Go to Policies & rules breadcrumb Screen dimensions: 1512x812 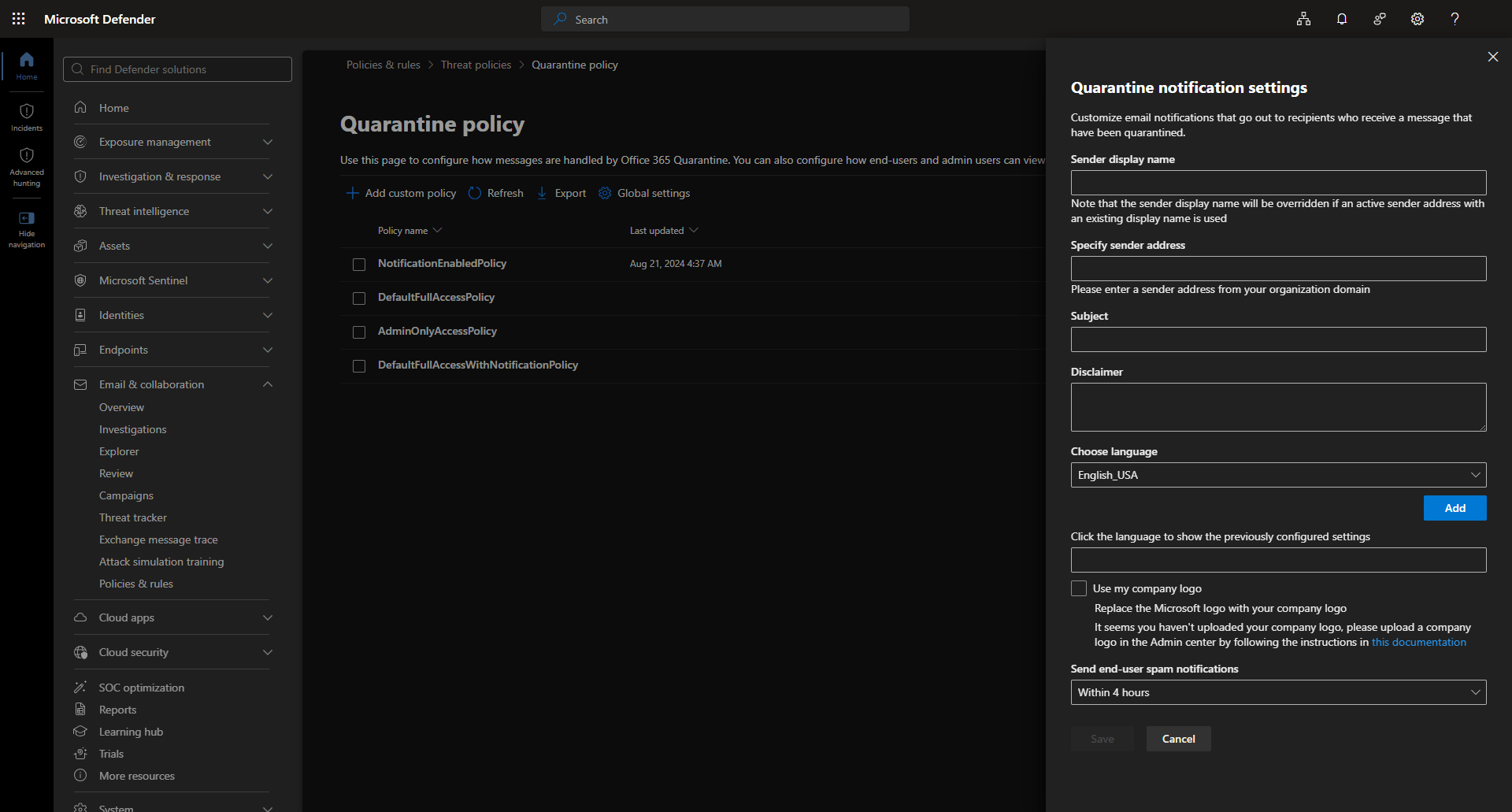384,65
